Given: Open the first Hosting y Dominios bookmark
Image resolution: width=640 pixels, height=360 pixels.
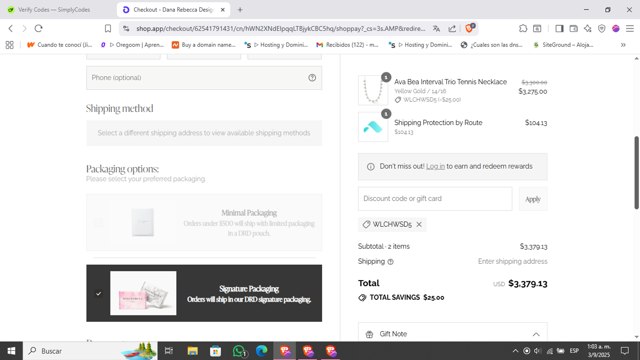Looking at the screenshot, I should pyautogui.click(x=276, y=45).
